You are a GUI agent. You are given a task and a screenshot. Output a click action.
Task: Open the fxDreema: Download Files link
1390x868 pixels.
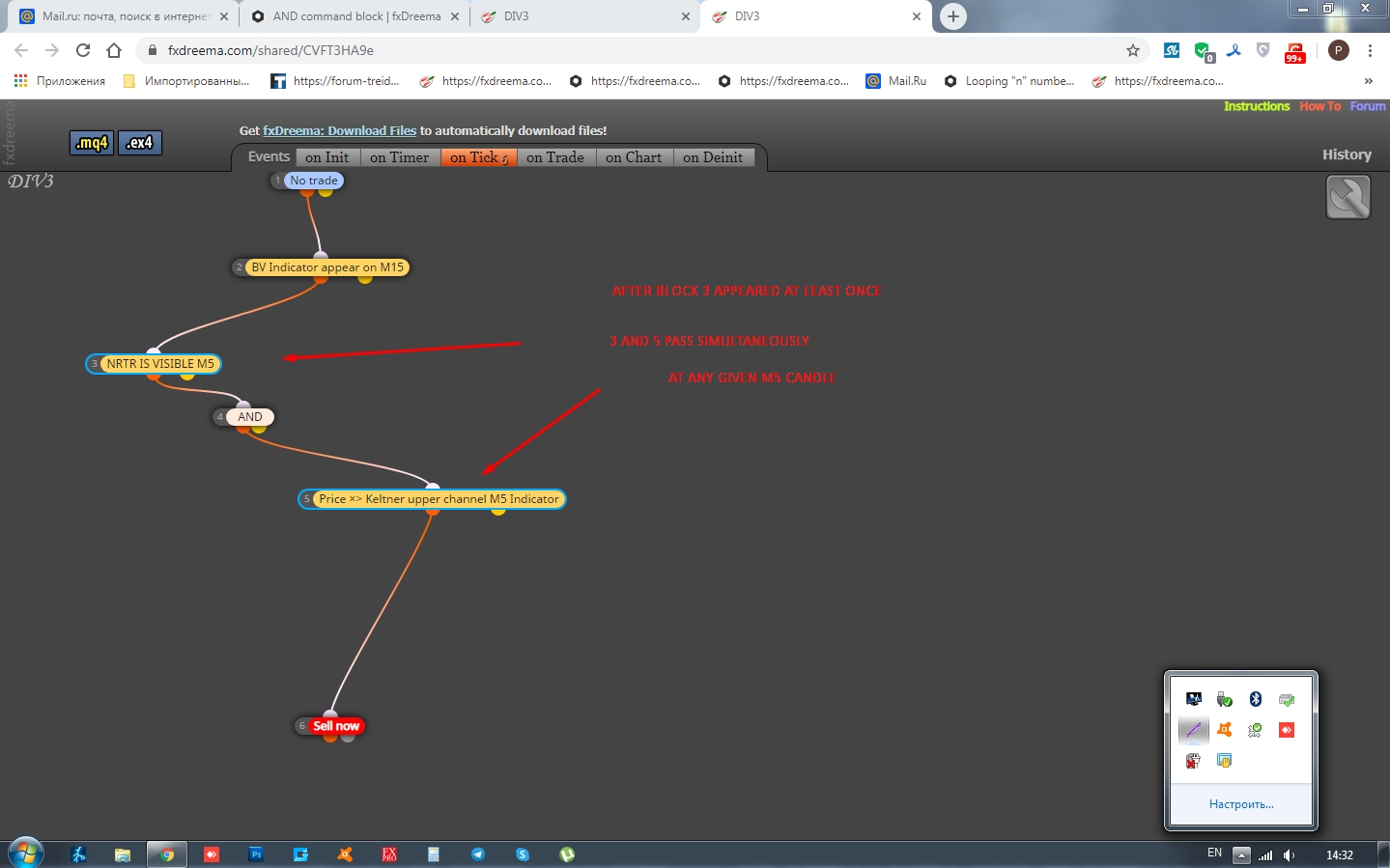click(339, 130)
